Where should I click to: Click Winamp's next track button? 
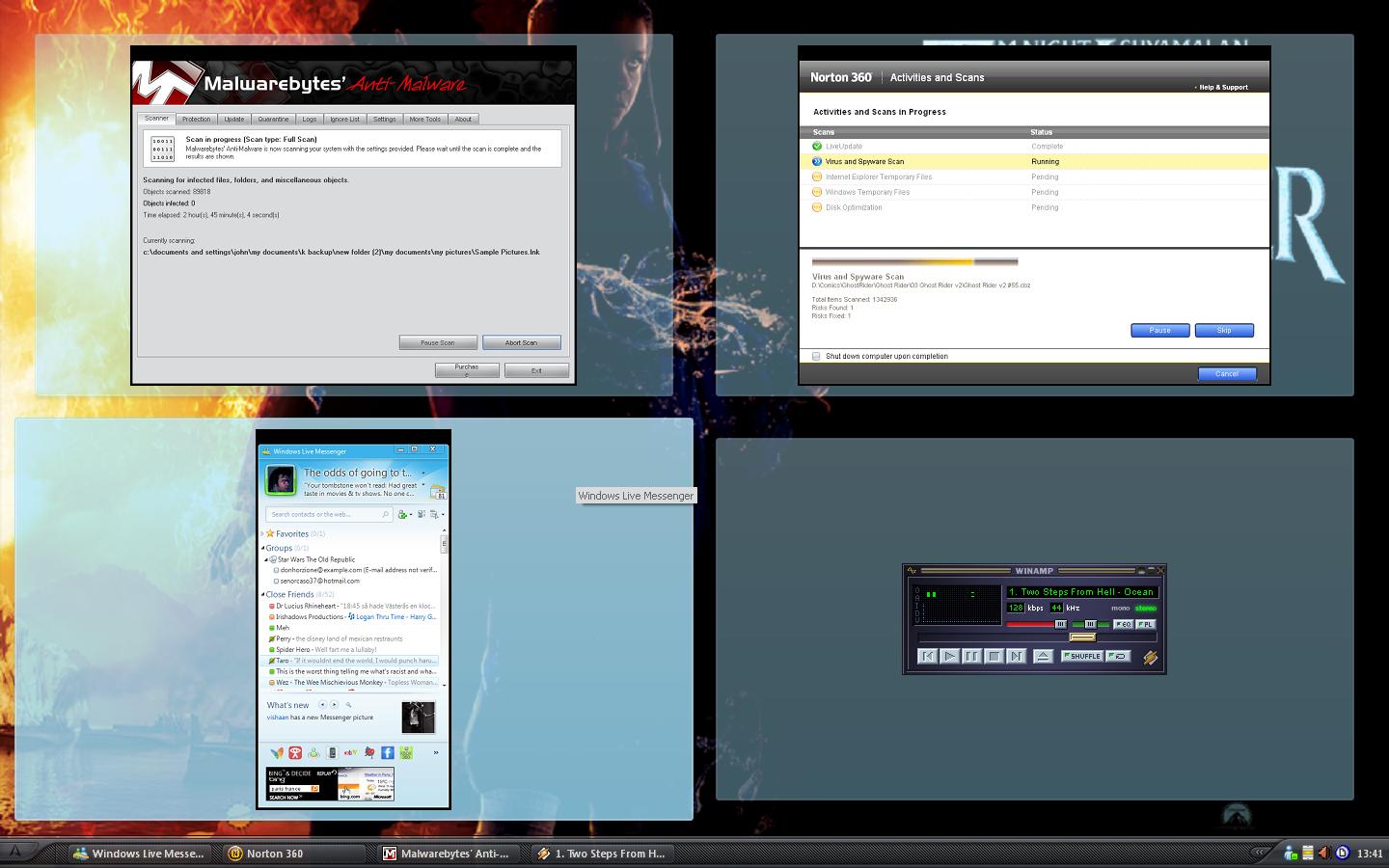click(1017, 656)
